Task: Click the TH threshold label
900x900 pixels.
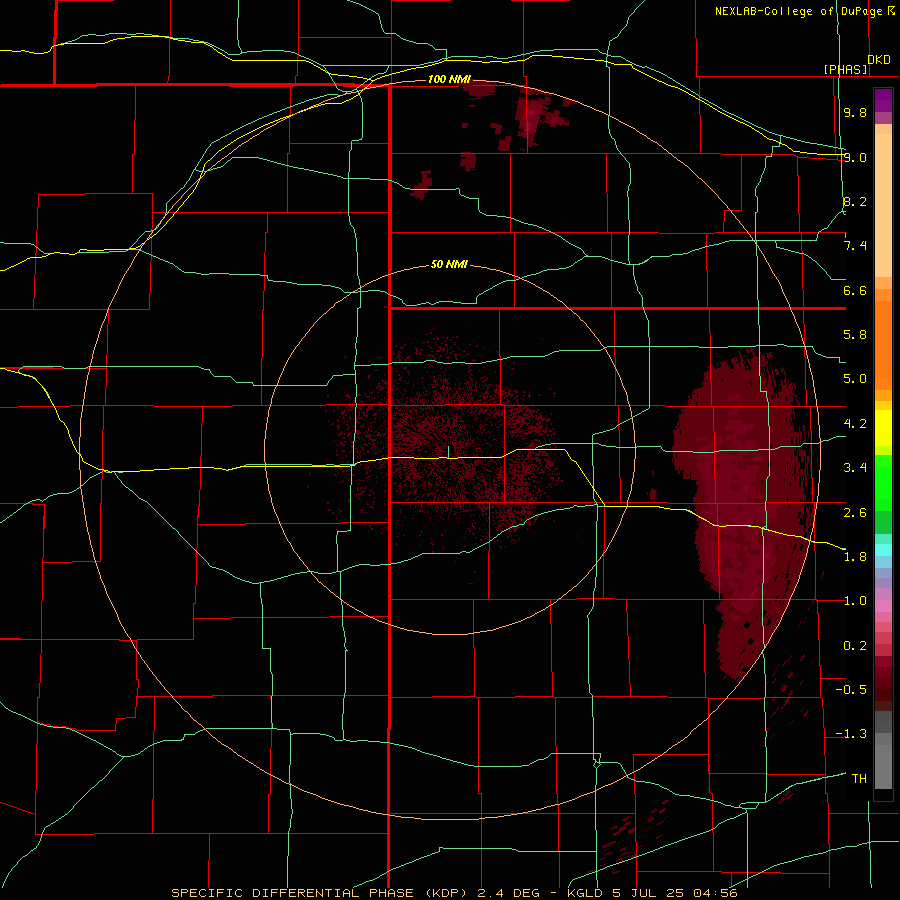Action: (x=859, y=778)
